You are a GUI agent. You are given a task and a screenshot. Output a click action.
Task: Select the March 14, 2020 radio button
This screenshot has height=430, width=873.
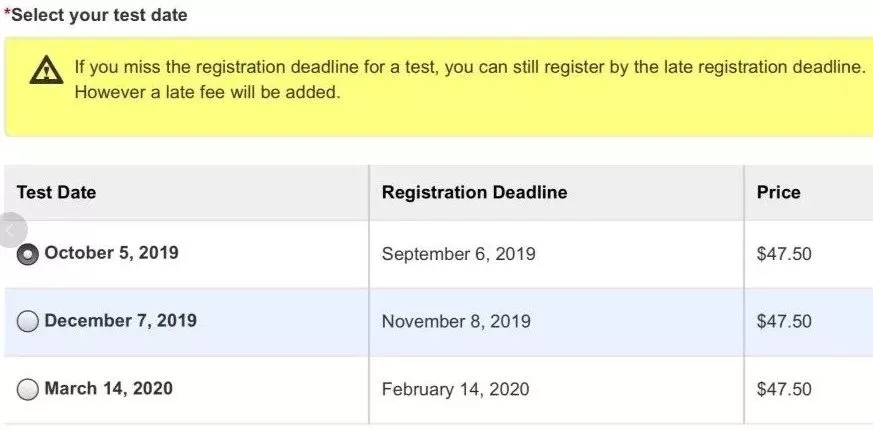pos(27,389)
